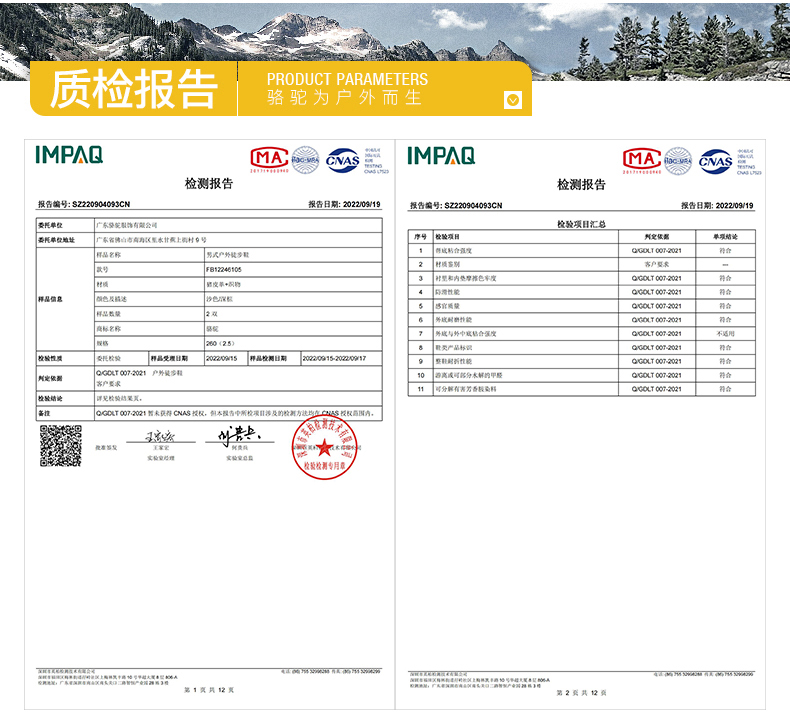790x720 pixels.
Task: Click the red MA certification mark on page 2
Action: [x=641, y=161]
